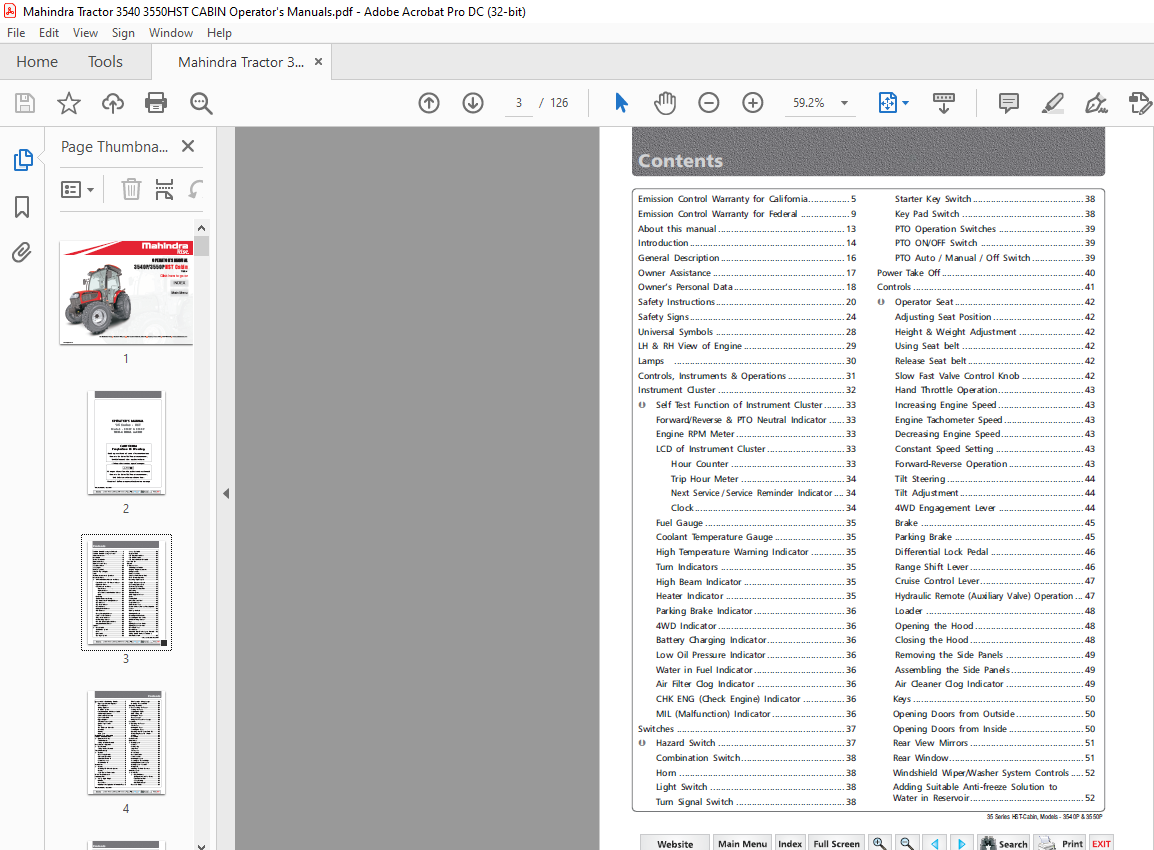Select the Highlight text pen
This screenshot has width=1154, height=850.
[1053, 103]
